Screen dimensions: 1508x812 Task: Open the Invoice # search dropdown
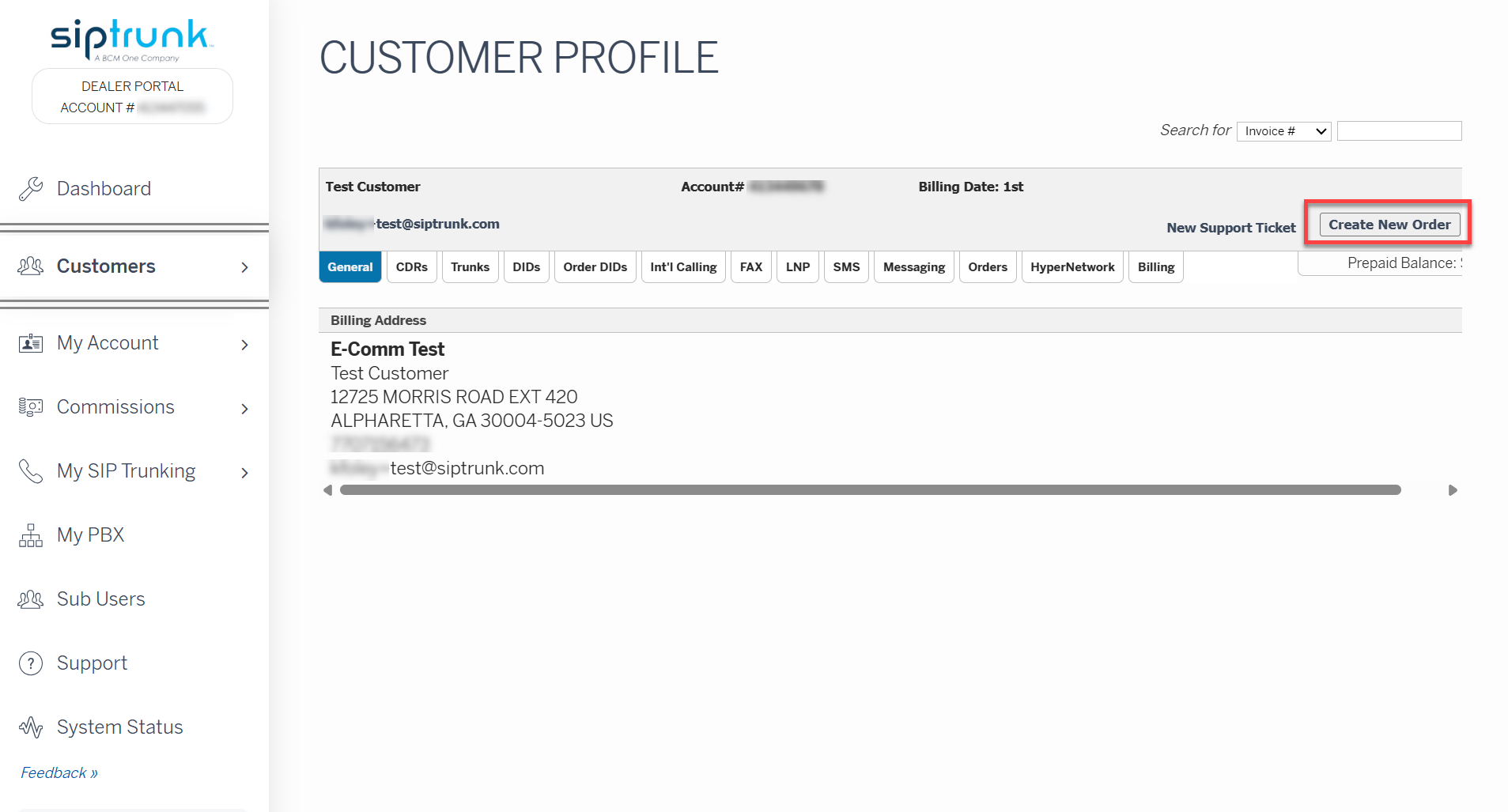(x=1284, y=131)
